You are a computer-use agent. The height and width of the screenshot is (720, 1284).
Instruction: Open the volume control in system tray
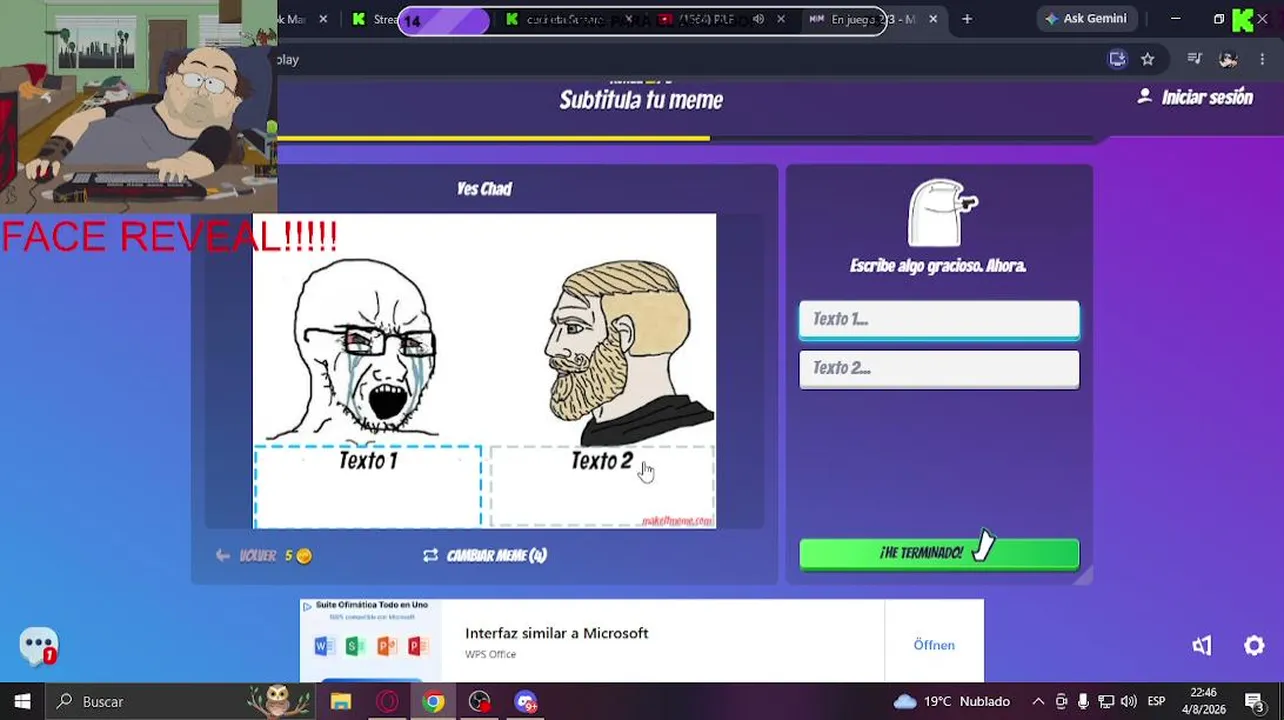(1128, 701)
